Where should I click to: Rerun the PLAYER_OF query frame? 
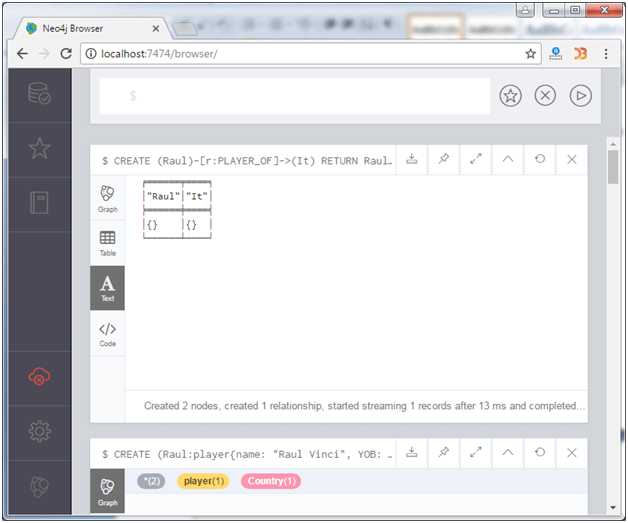coord(539,159)
